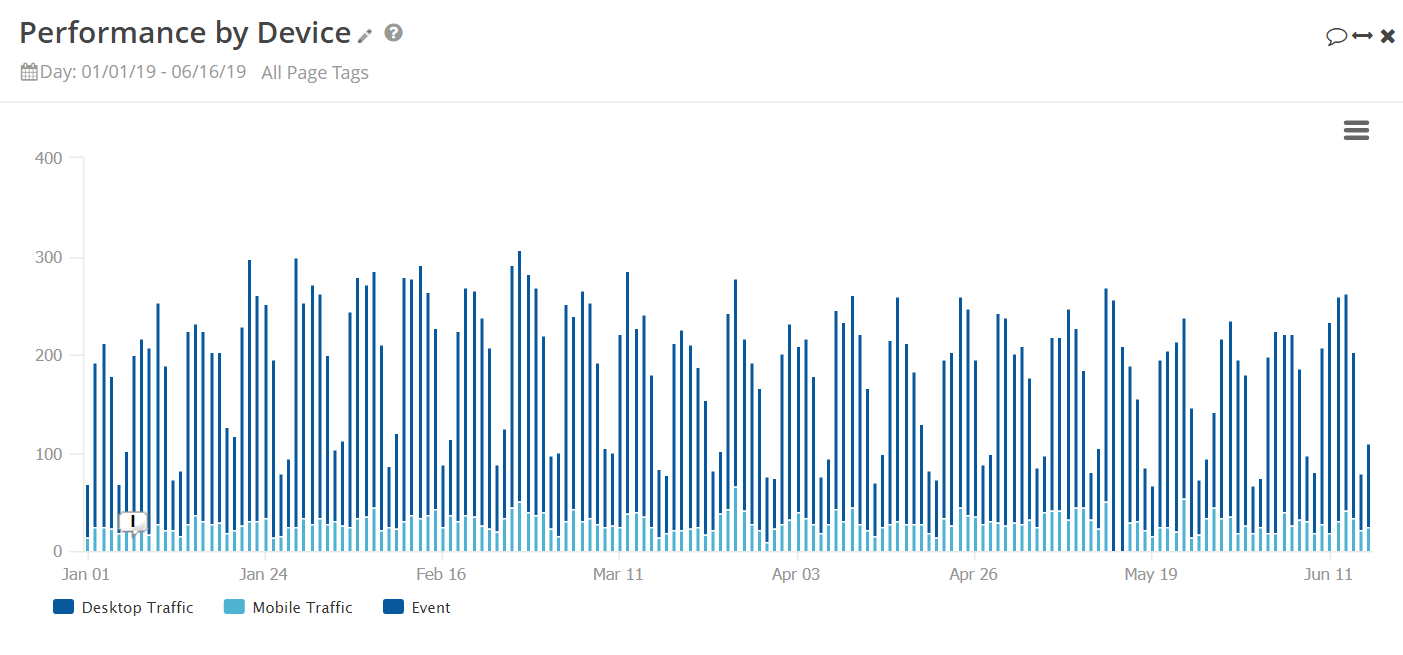This screenshot has width=1403, height=655.
Task: Open the chart hamburger menu
Action: click(1356, 130)
